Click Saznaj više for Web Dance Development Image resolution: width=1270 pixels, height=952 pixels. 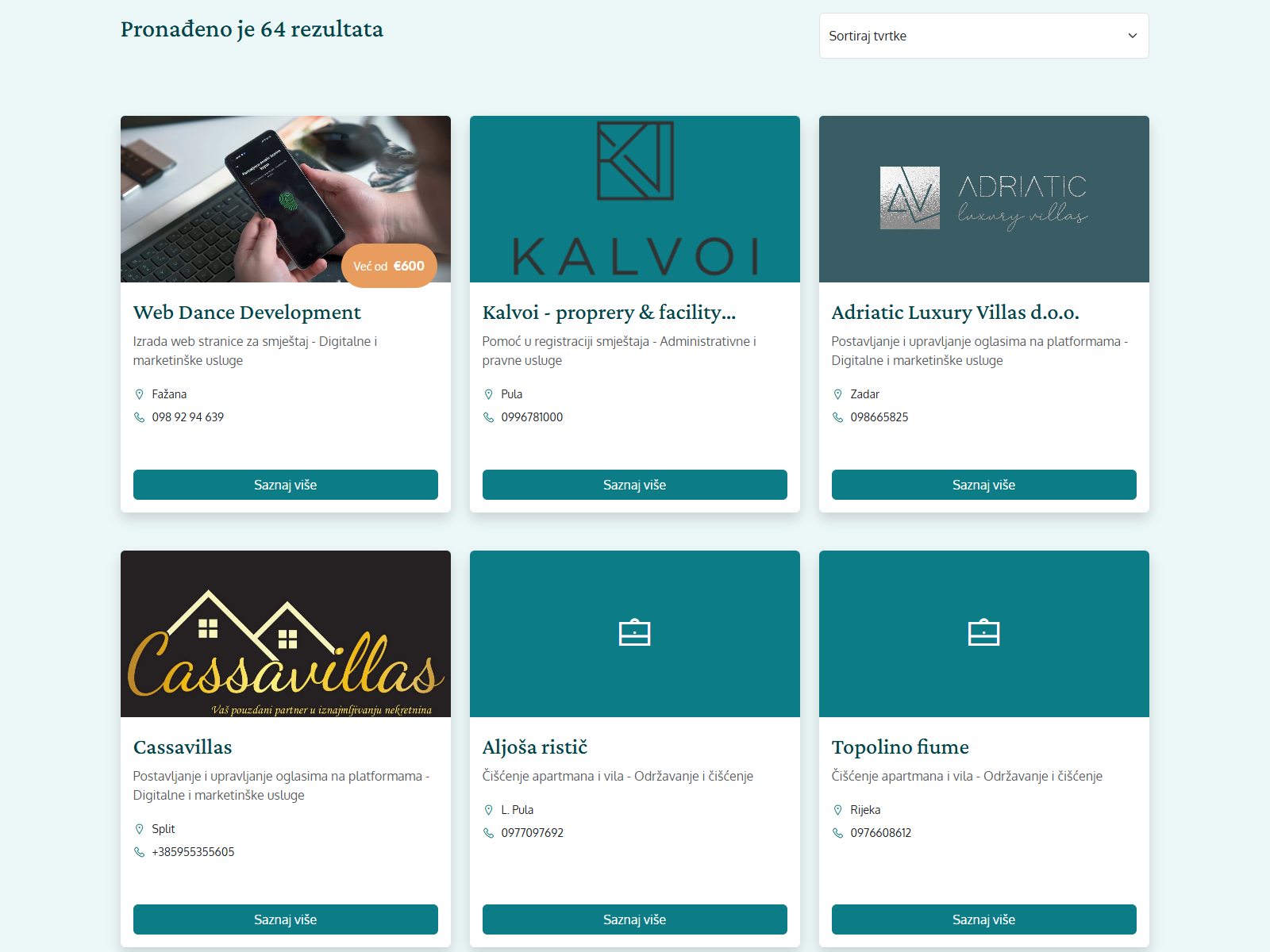[x=285, y=485]
